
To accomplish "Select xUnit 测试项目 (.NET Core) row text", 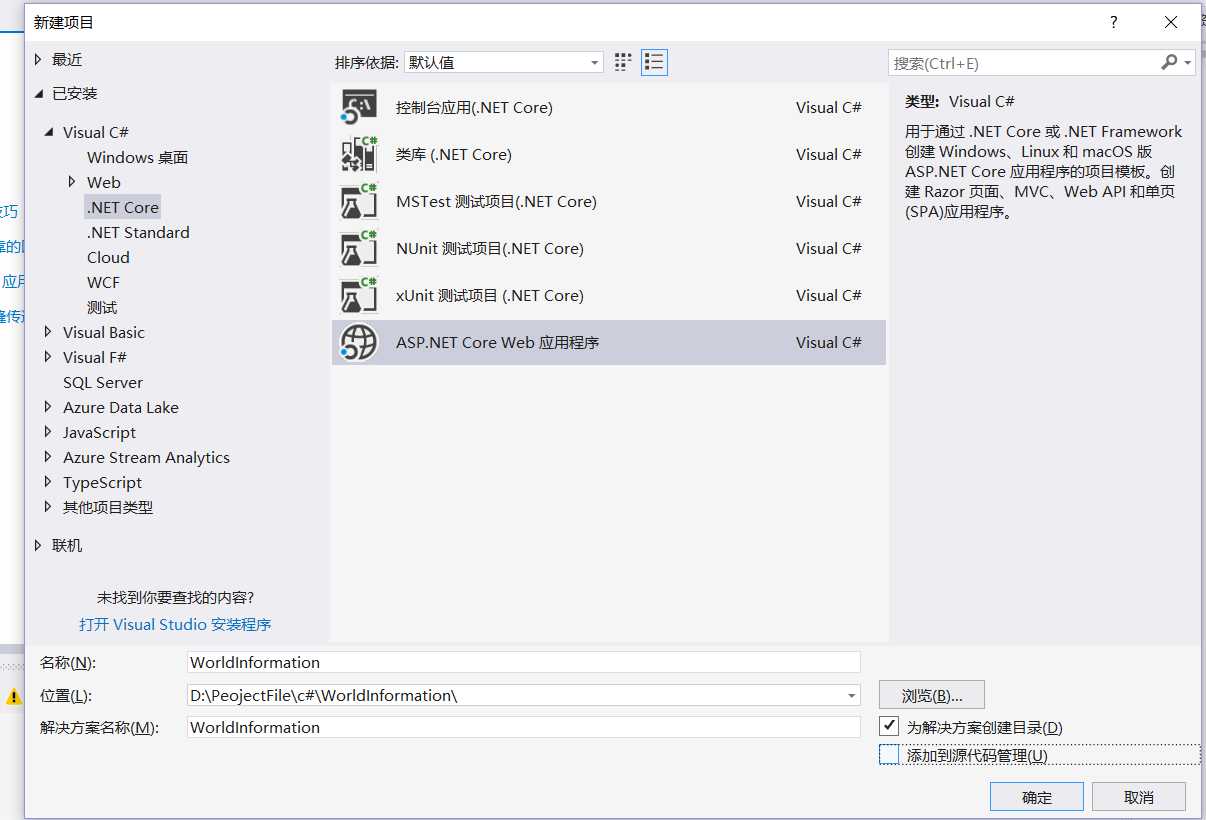I will 490,295.
